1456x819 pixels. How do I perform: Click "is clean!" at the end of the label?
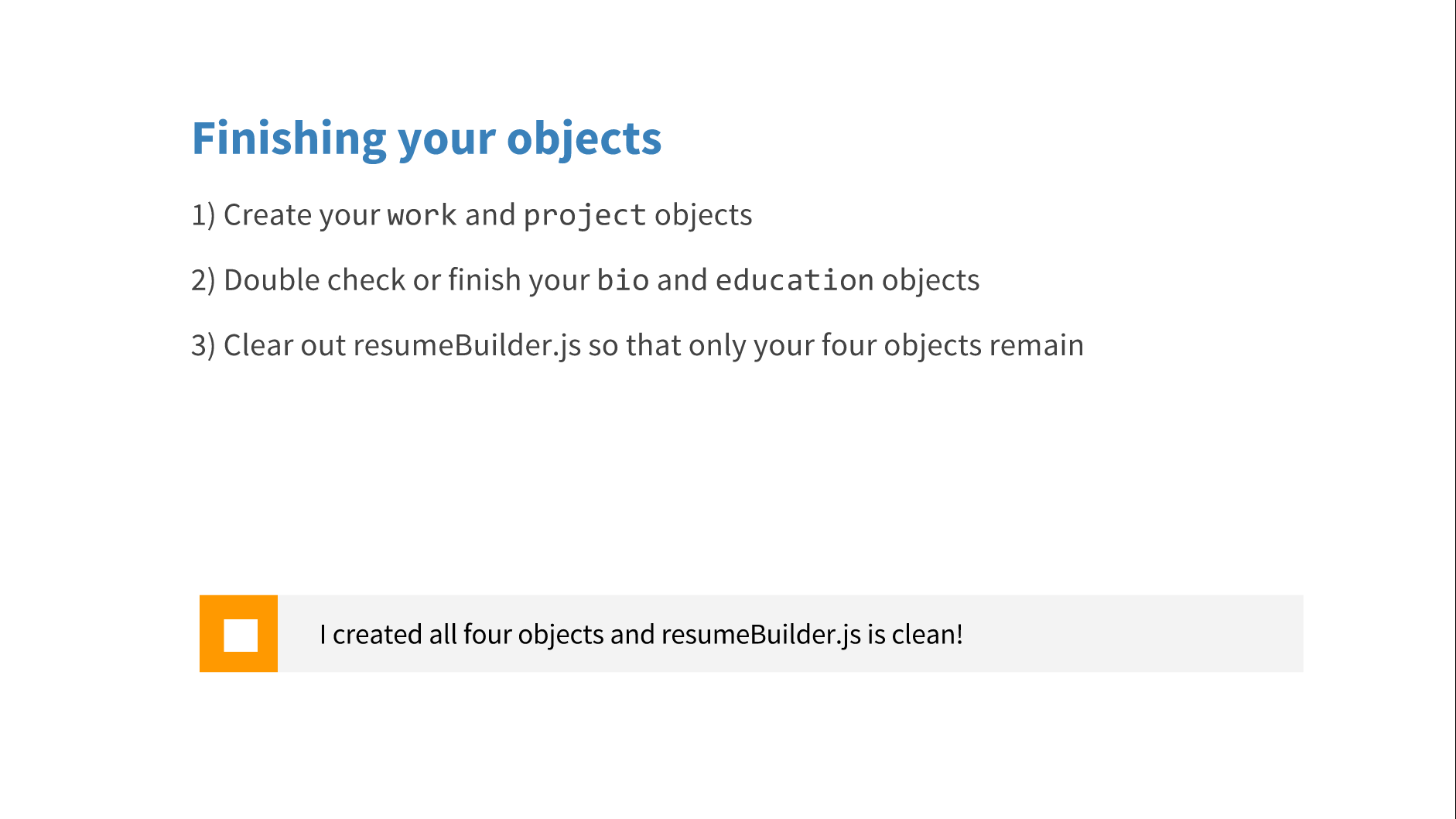point(914,634)
